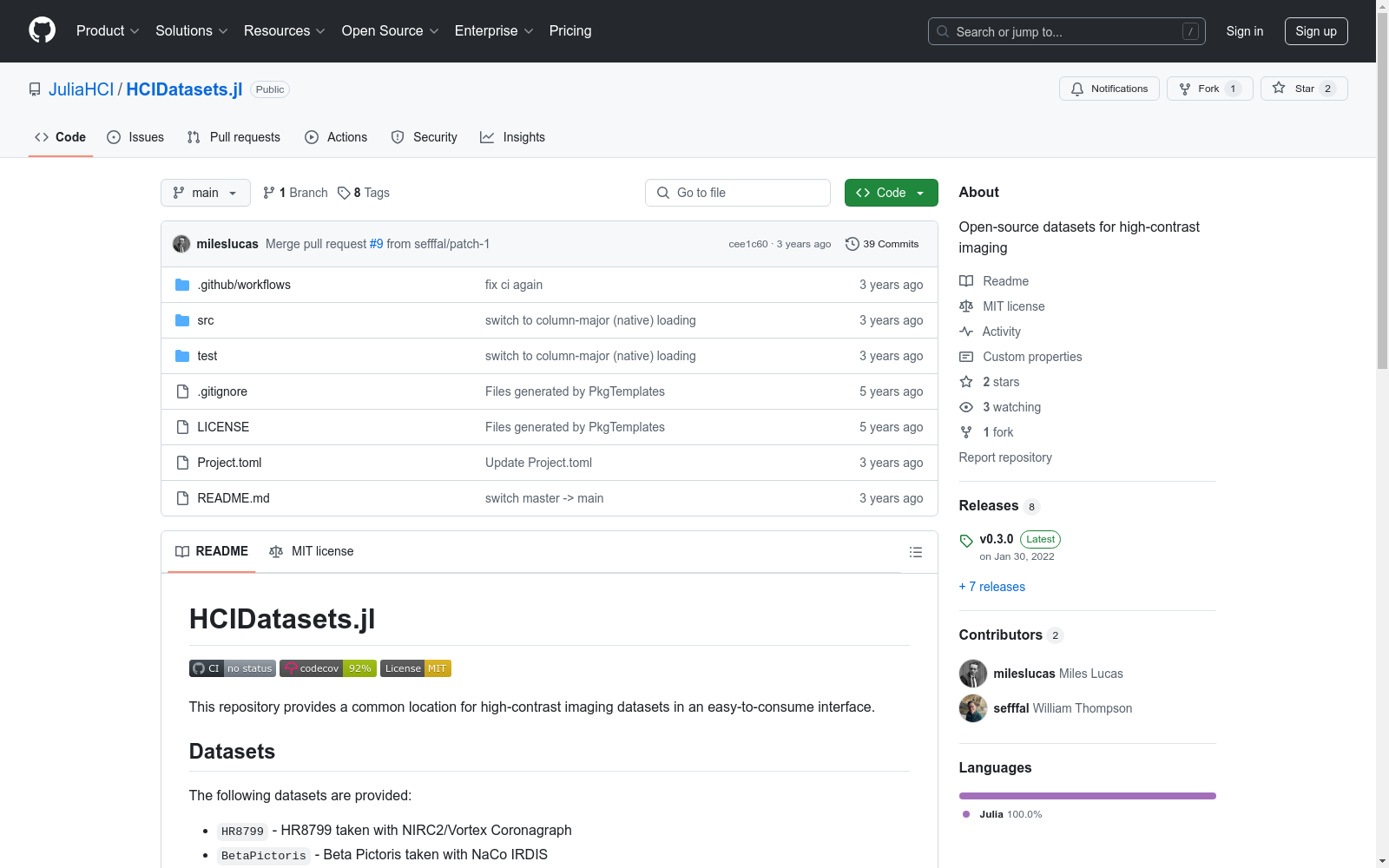Click the src folder icon

point(182,320)
